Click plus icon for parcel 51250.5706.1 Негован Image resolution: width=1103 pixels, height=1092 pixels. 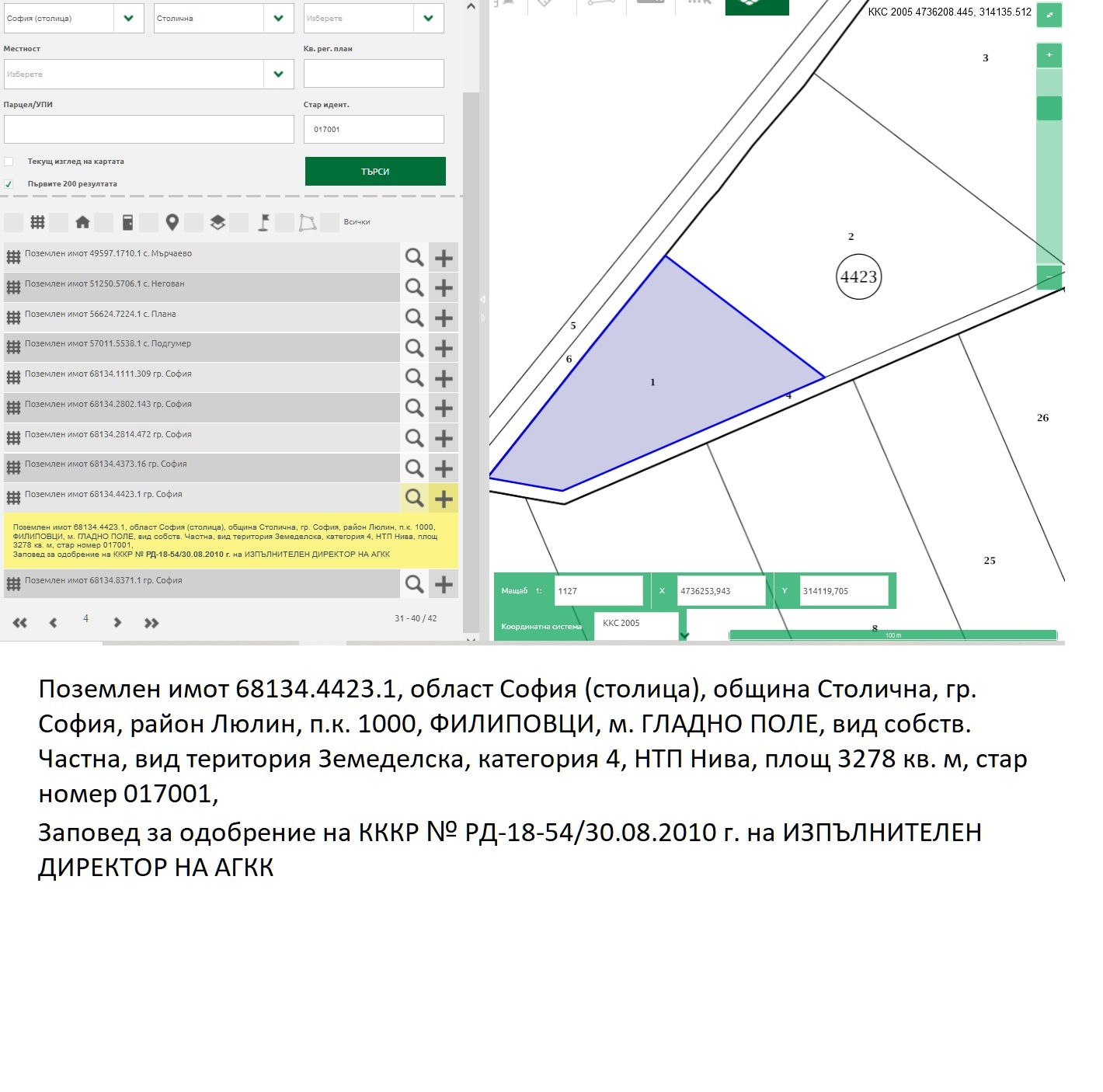444,288
